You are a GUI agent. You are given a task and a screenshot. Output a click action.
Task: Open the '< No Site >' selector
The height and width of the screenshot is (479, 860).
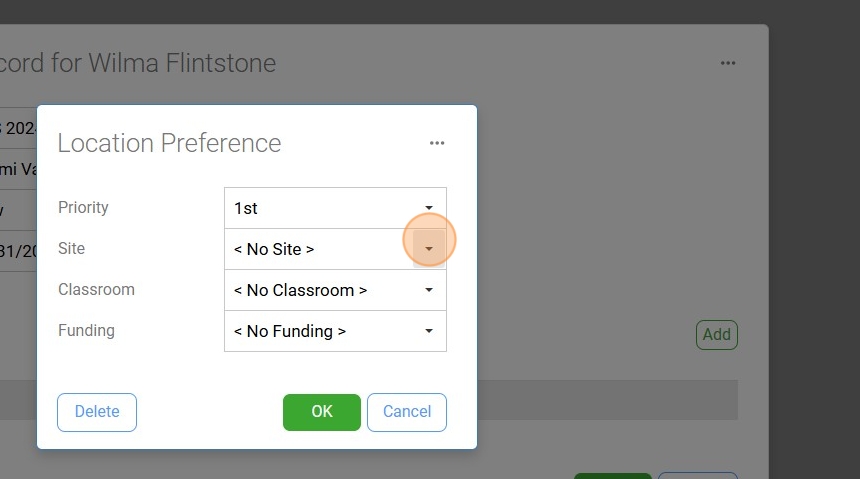335,249
